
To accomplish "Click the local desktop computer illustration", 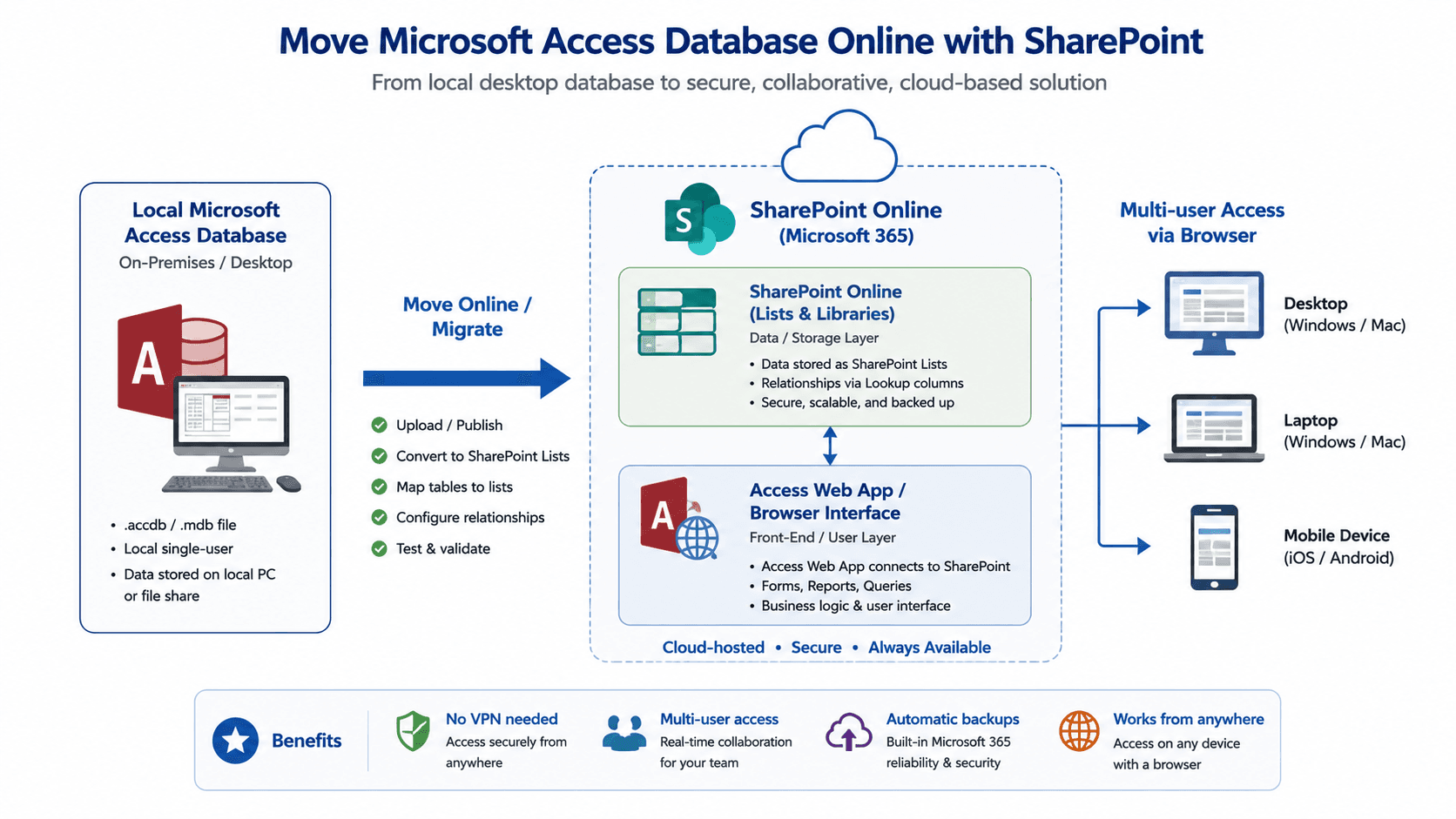I will click(x=232, y=434).
